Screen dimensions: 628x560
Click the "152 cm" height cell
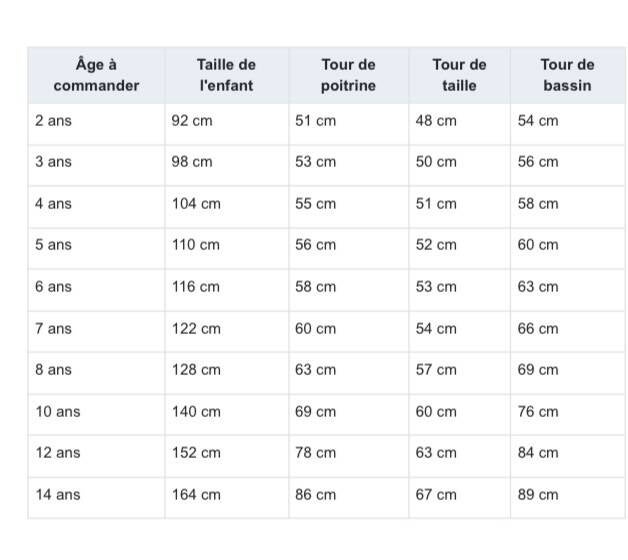pyautogui.click(x=196, y=453)
